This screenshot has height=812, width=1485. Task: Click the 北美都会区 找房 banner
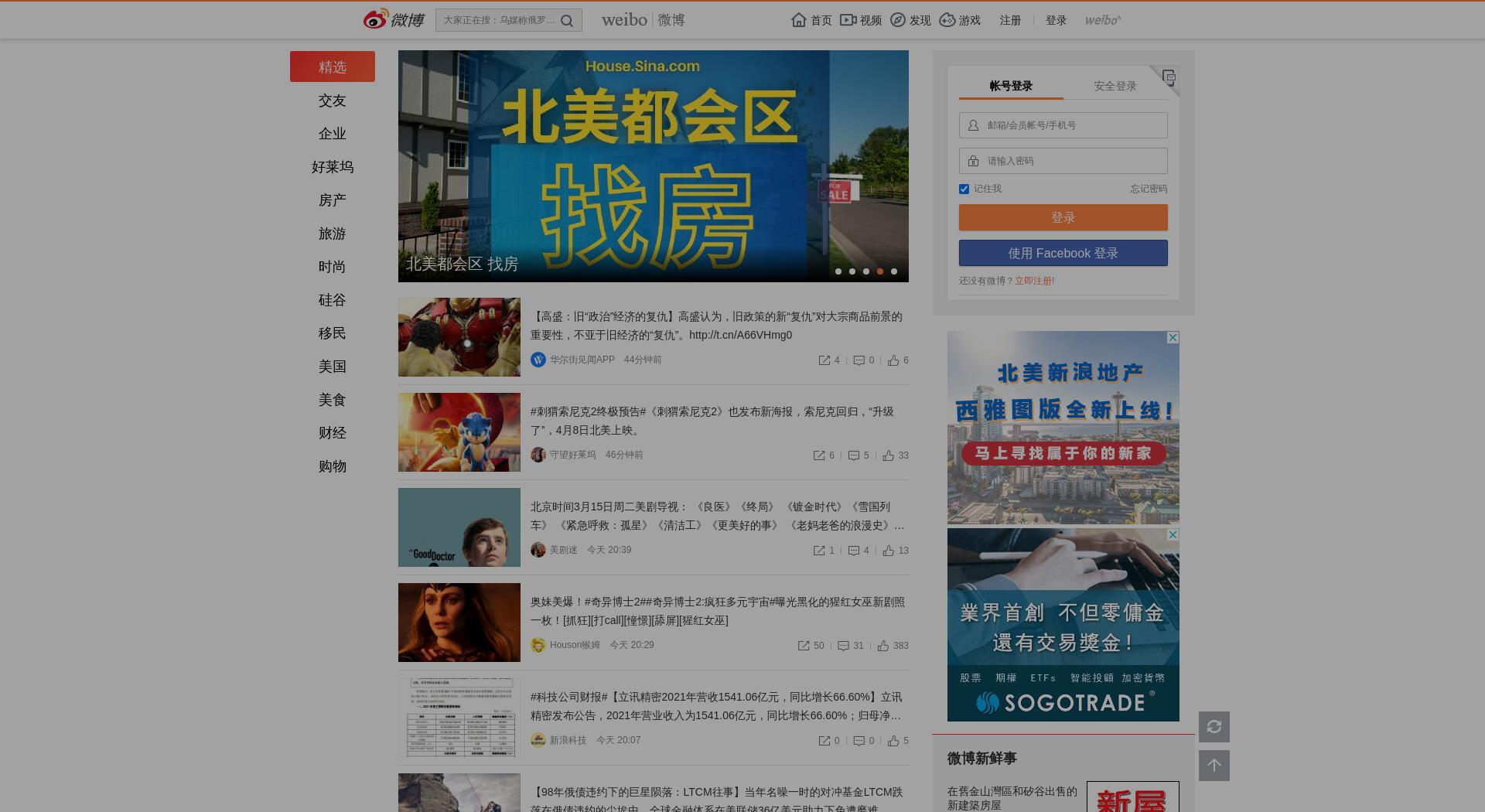pyautogui.click(x=654, y=166)
